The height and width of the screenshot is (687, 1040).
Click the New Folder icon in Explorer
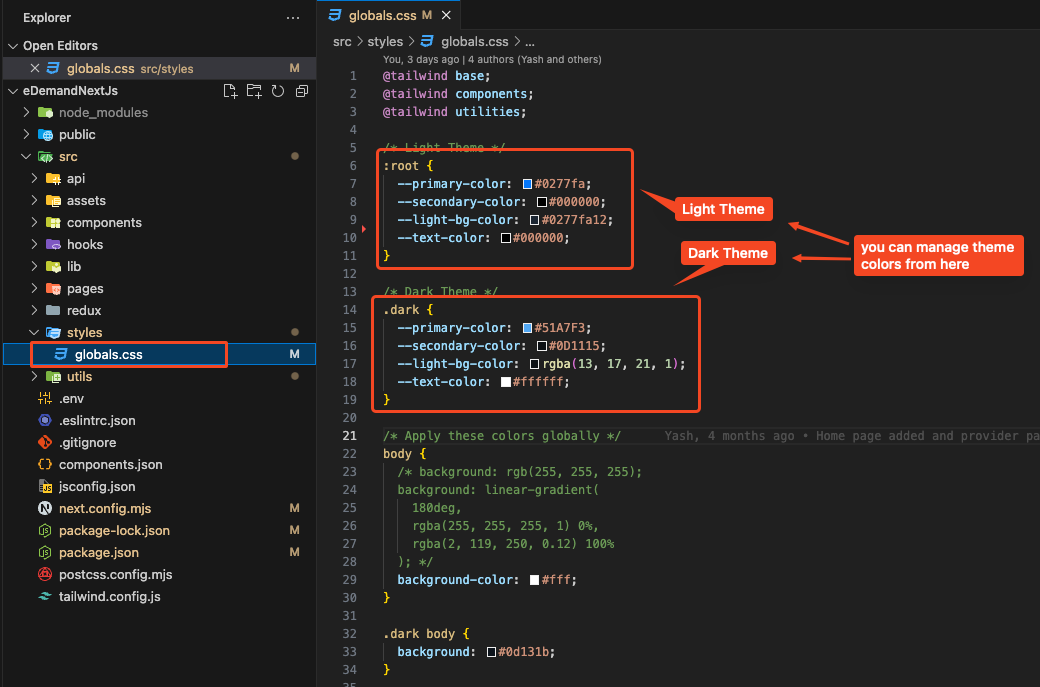tap(254, 91)
